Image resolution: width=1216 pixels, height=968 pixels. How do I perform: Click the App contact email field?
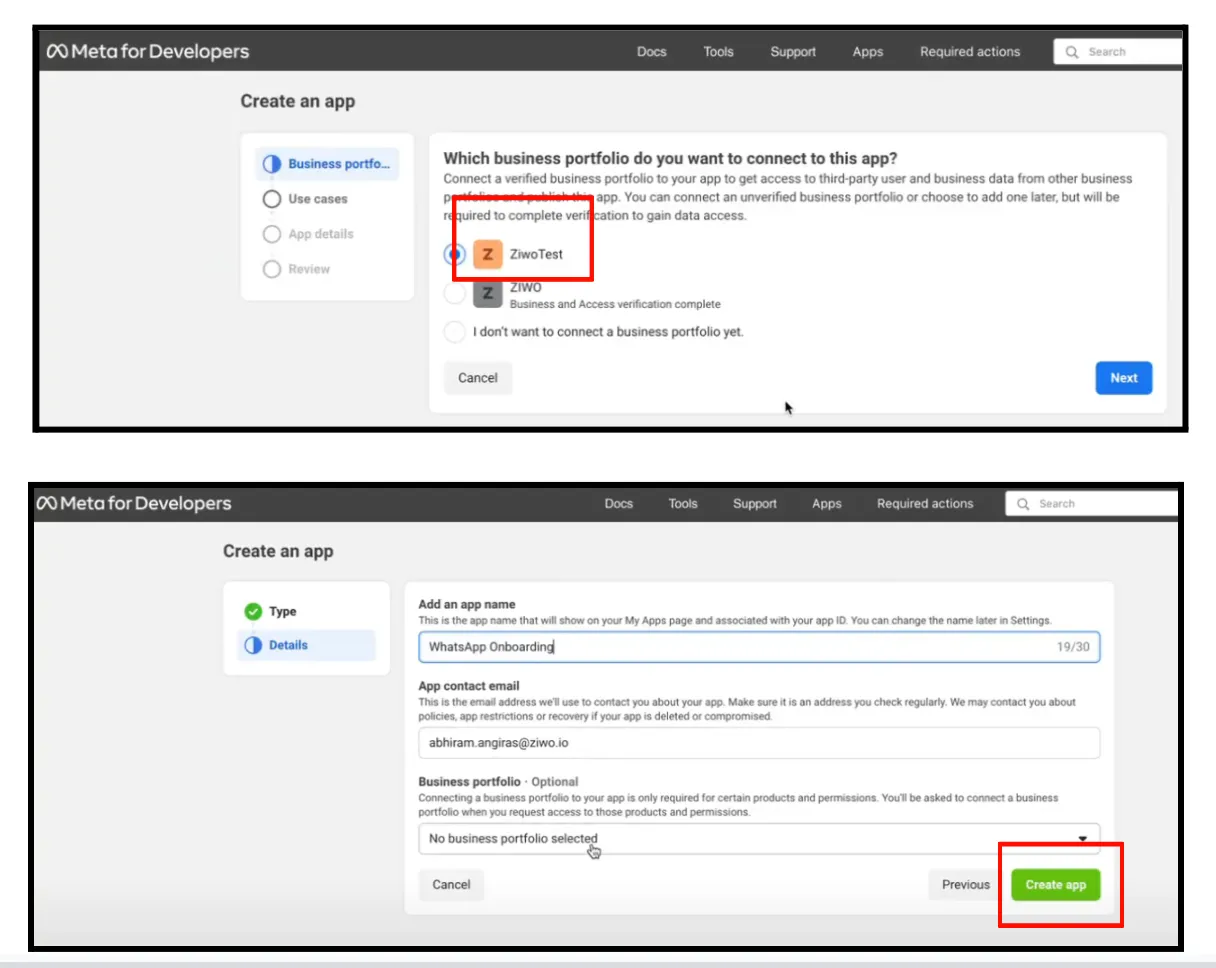[x=759, y=743]
